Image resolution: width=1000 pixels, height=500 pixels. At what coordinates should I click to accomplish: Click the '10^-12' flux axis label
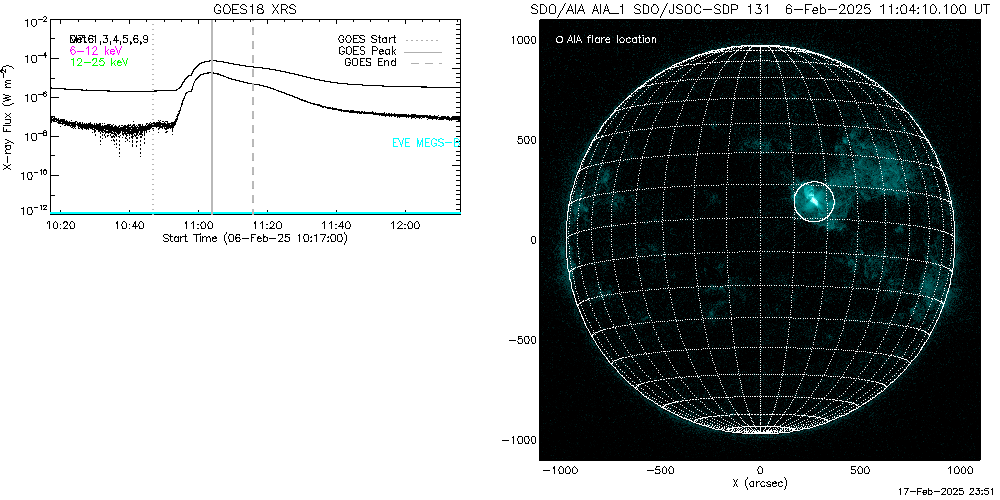pyautogui.click(x=32, y=211)
